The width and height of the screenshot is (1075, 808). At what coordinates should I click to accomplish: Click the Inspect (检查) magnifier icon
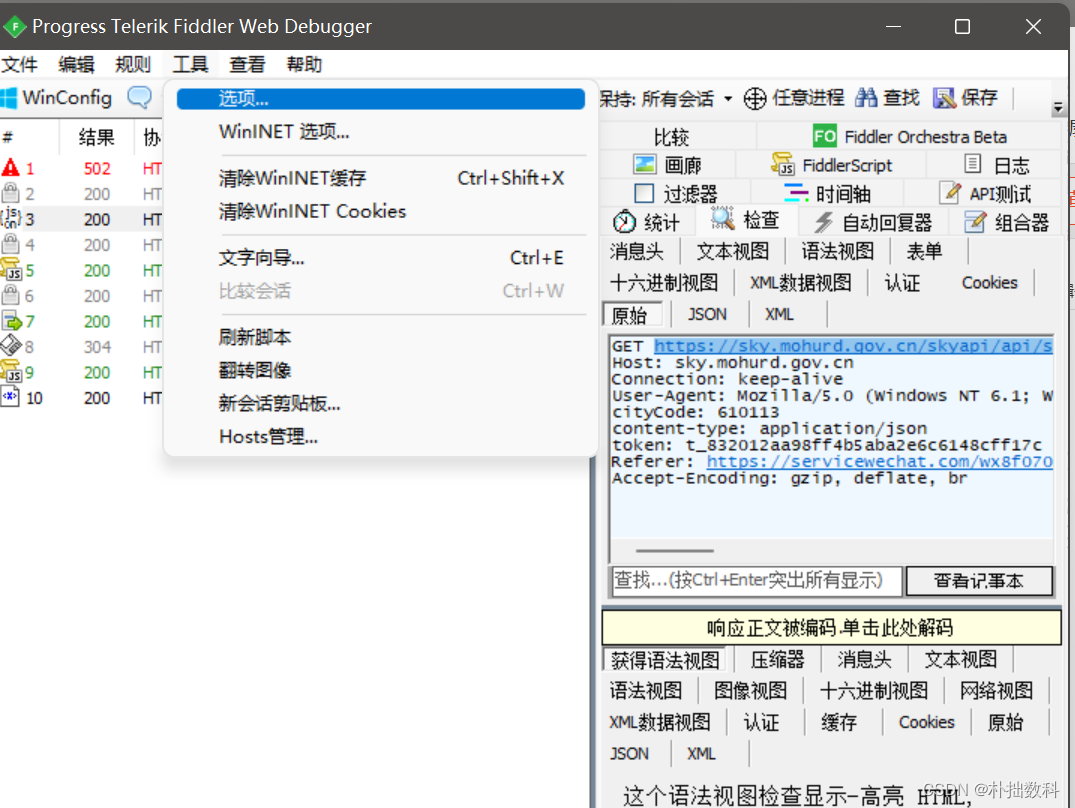[723, 219]
